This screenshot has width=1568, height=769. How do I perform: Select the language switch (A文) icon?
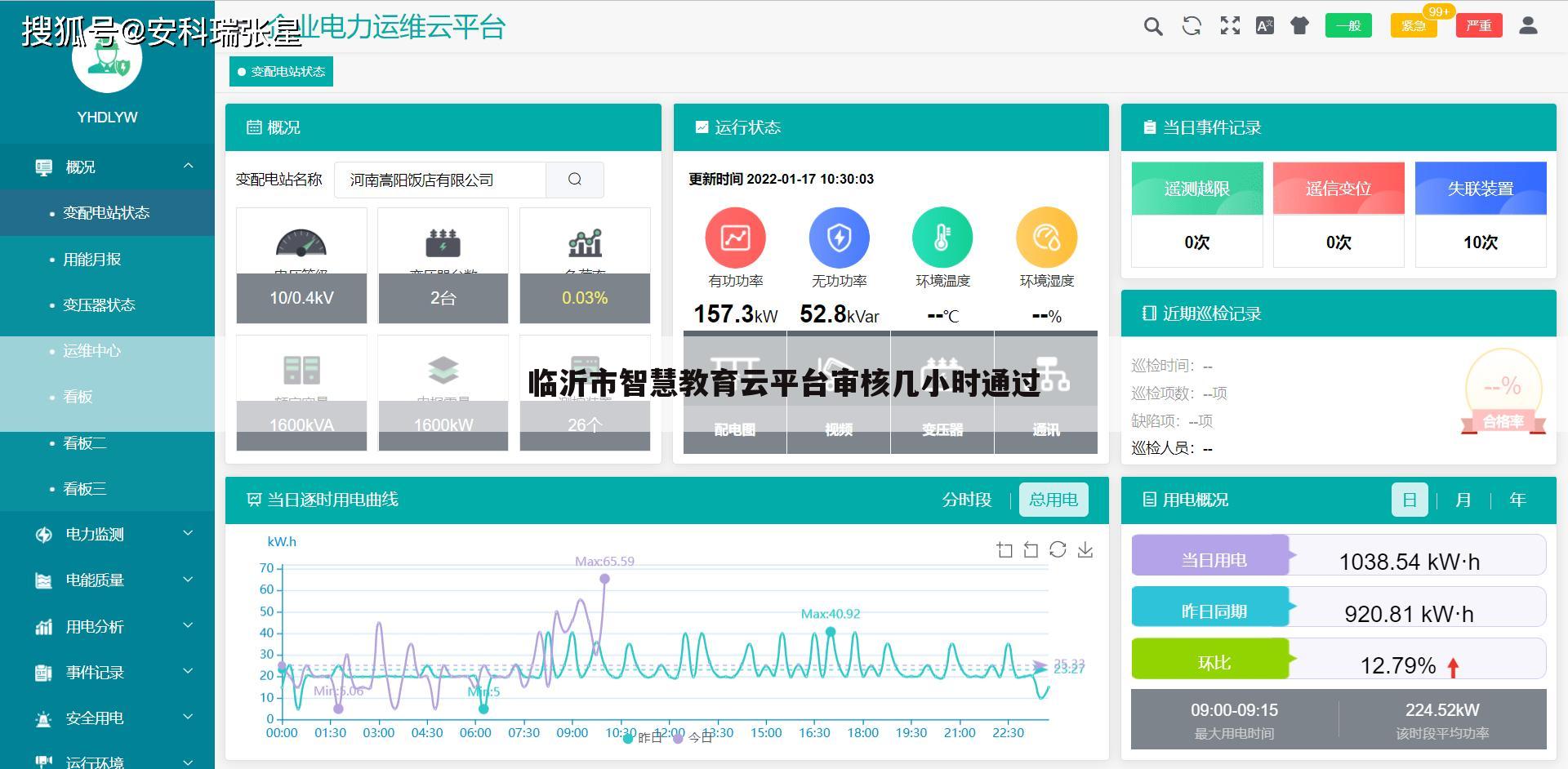[x=1265, y=25]
